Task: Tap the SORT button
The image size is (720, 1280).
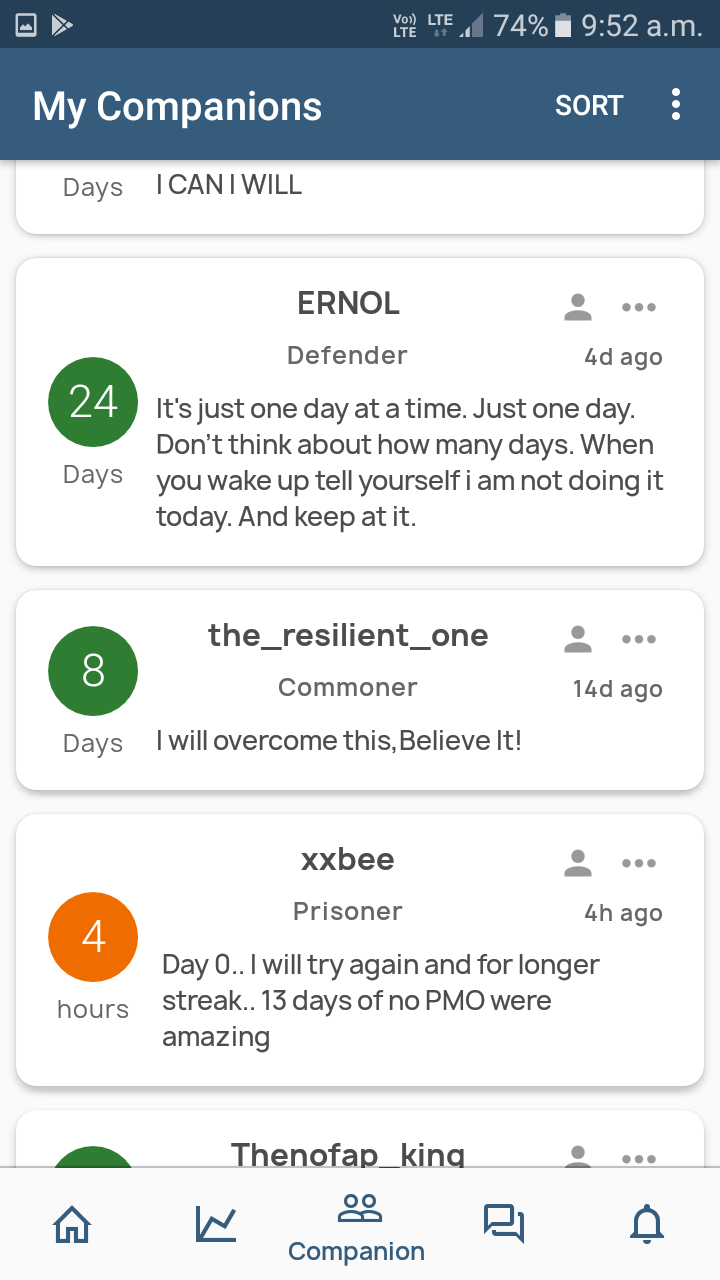Action: click(x=589, y=105)
